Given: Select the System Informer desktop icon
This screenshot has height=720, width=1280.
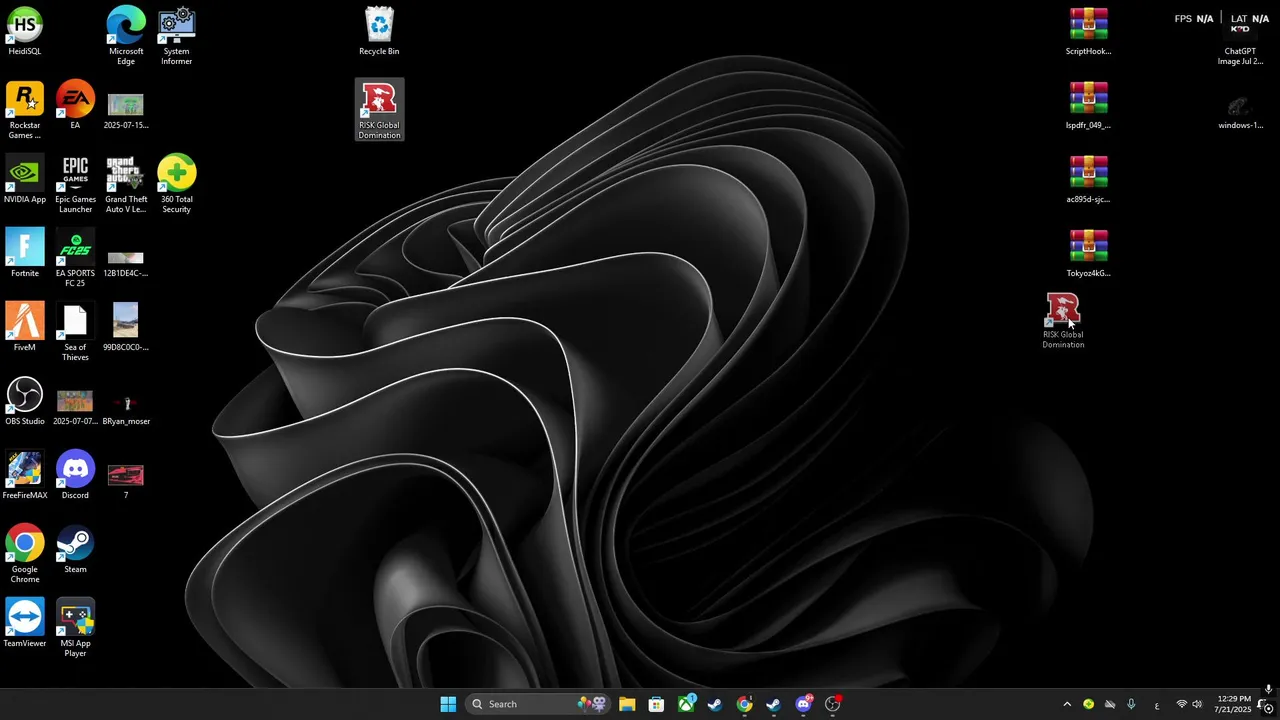Looking at the screenshot, I should [176, 35].
